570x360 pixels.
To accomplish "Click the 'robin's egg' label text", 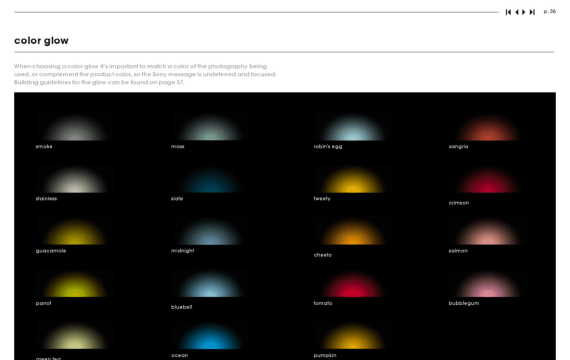I will (x=328, y=147).
